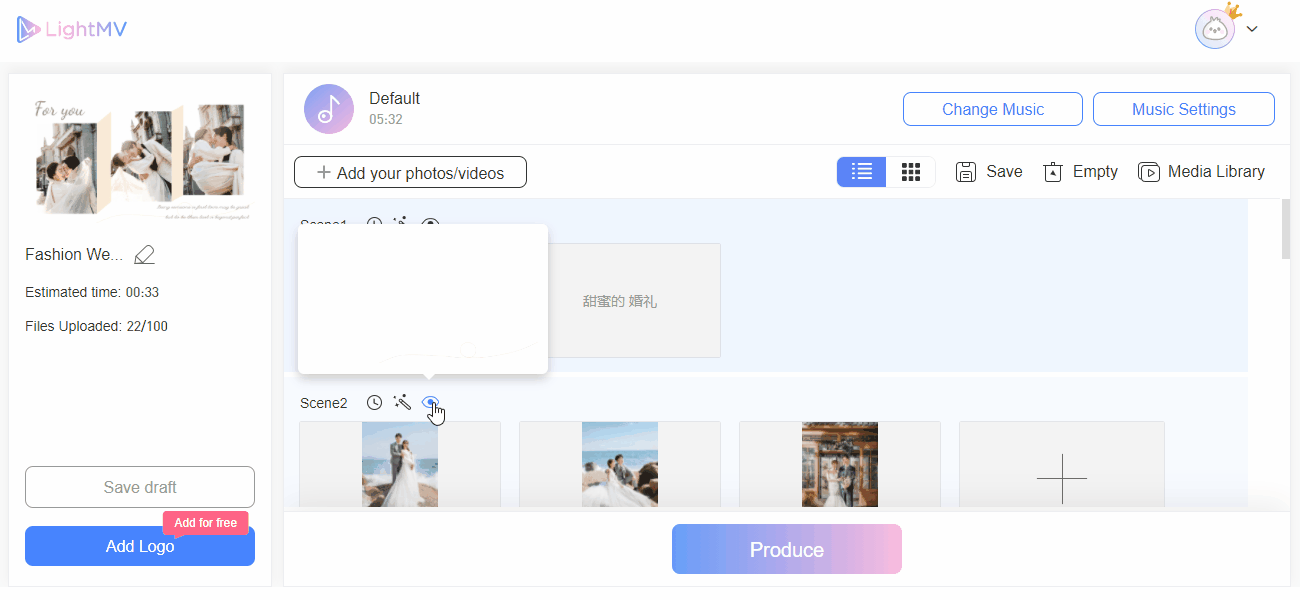Image resolution: width=1300 pixels, height=600 pixels.
Task: Click the Produce button
Action: 787,549
